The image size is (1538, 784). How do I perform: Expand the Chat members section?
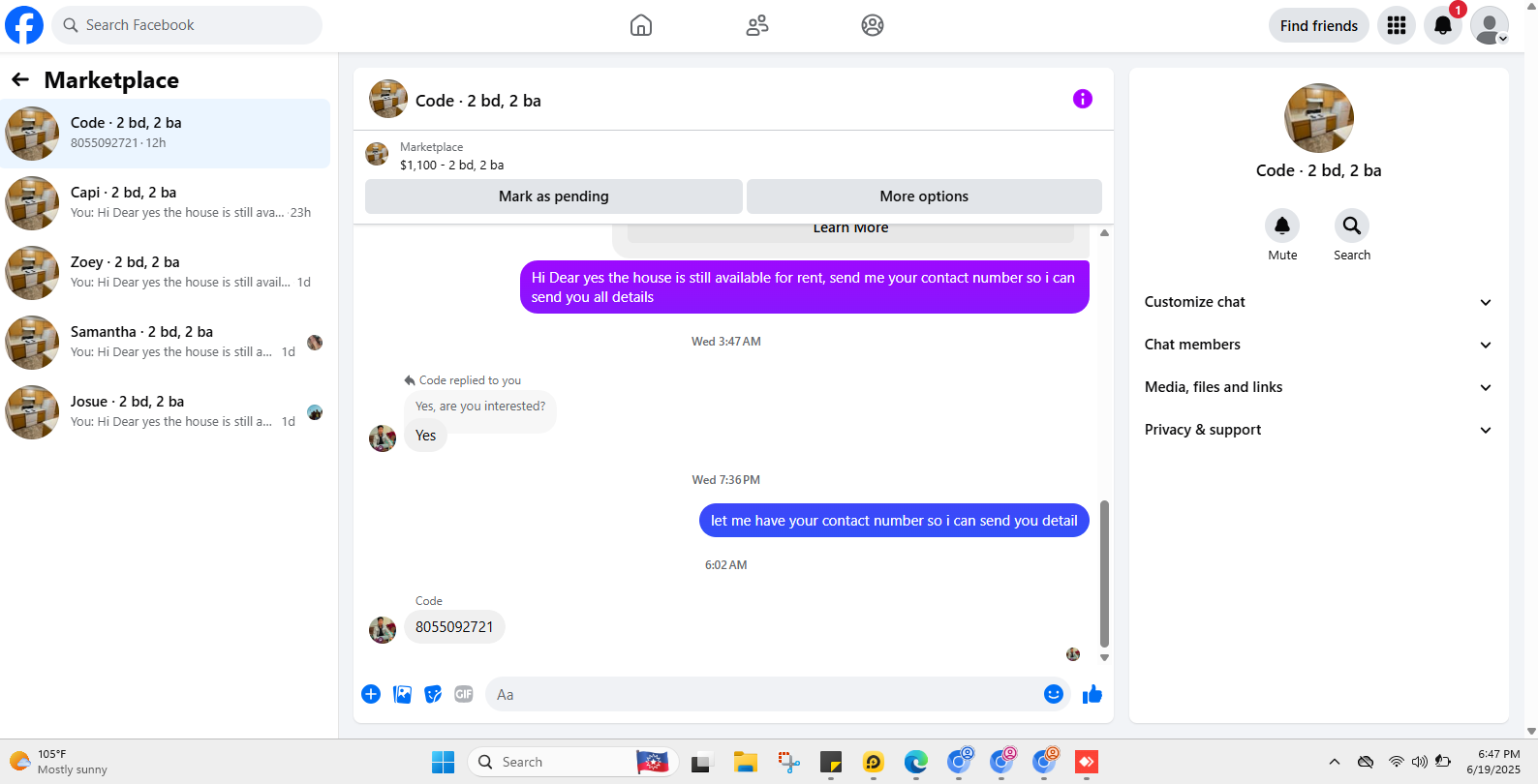coord(1318,345)
